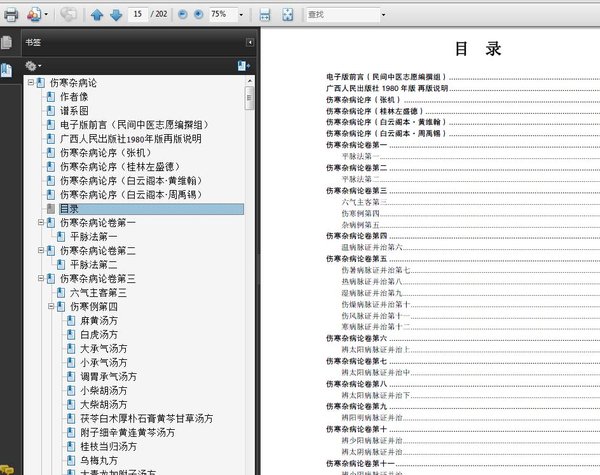The image size is (600, 475).
Task: Open the 谱系图 bookmark
Action: 74,111
